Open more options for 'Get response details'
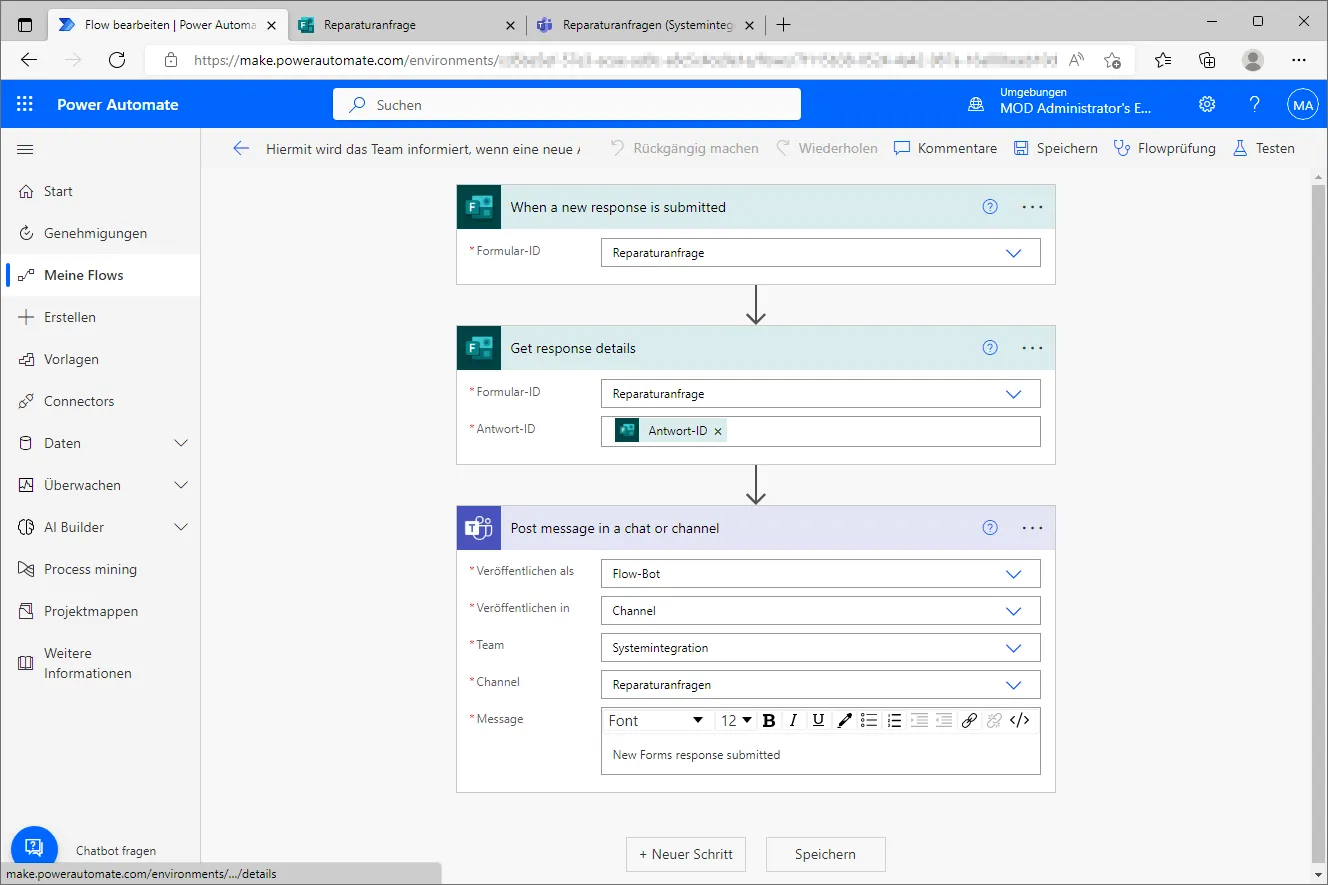The image size is (1328, 885). pos(1032,348)
